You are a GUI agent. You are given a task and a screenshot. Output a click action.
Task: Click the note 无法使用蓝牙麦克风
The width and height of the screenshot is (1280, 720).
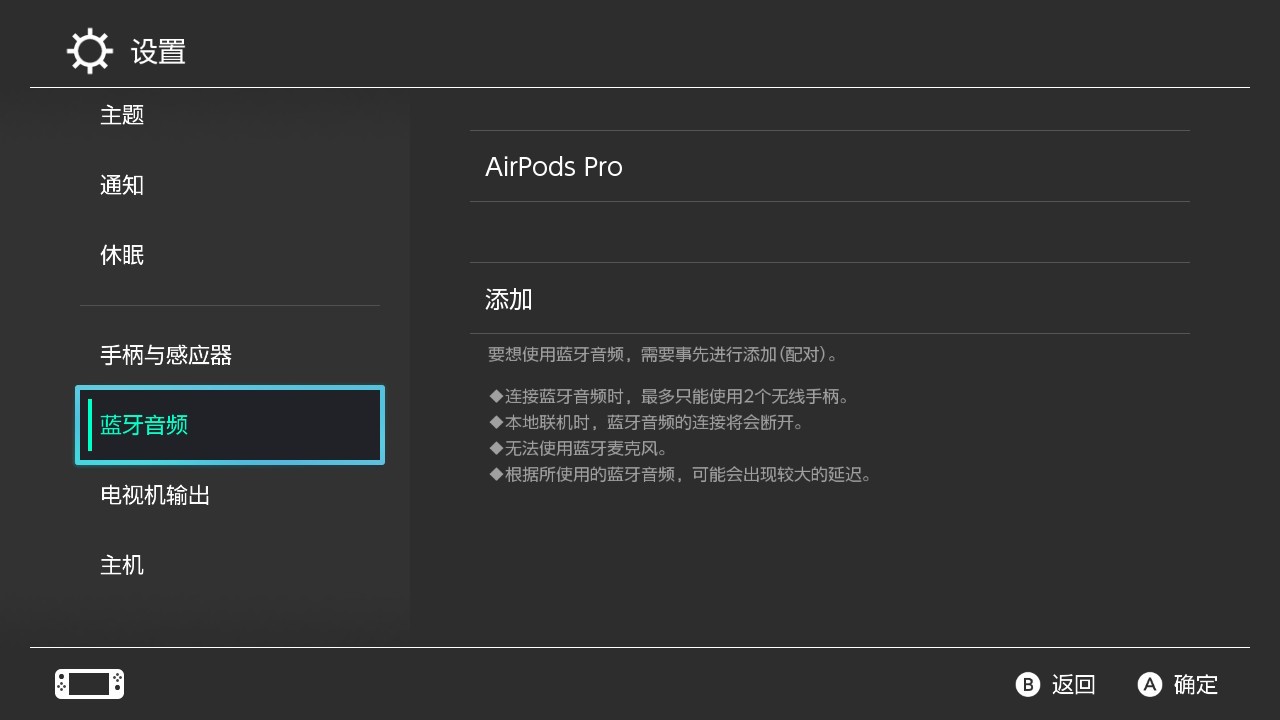coord(579,448)
